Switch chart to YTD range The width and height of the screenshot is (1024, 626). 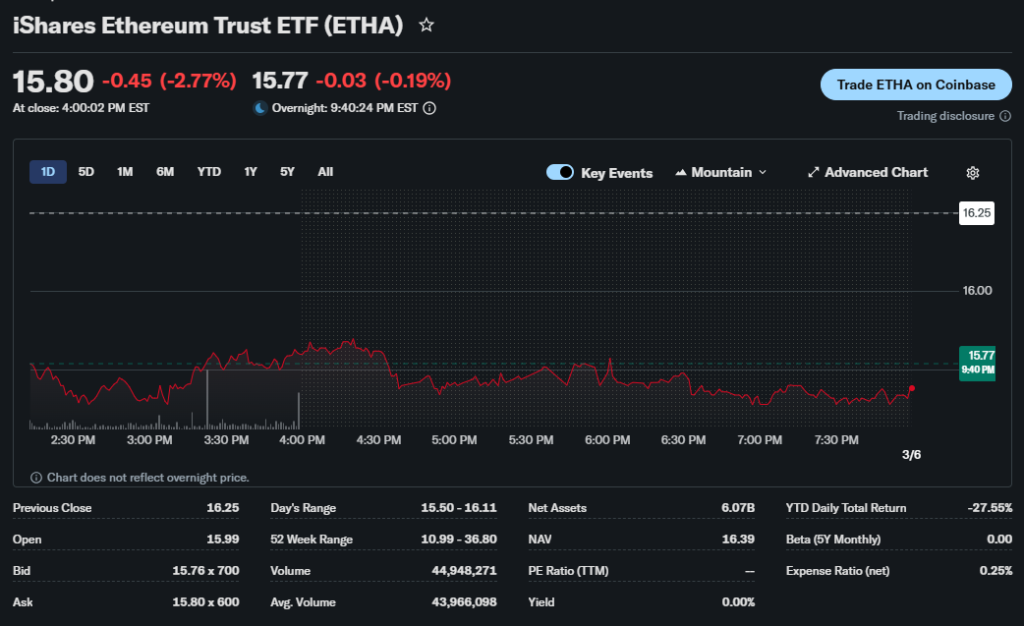point(209,172)
